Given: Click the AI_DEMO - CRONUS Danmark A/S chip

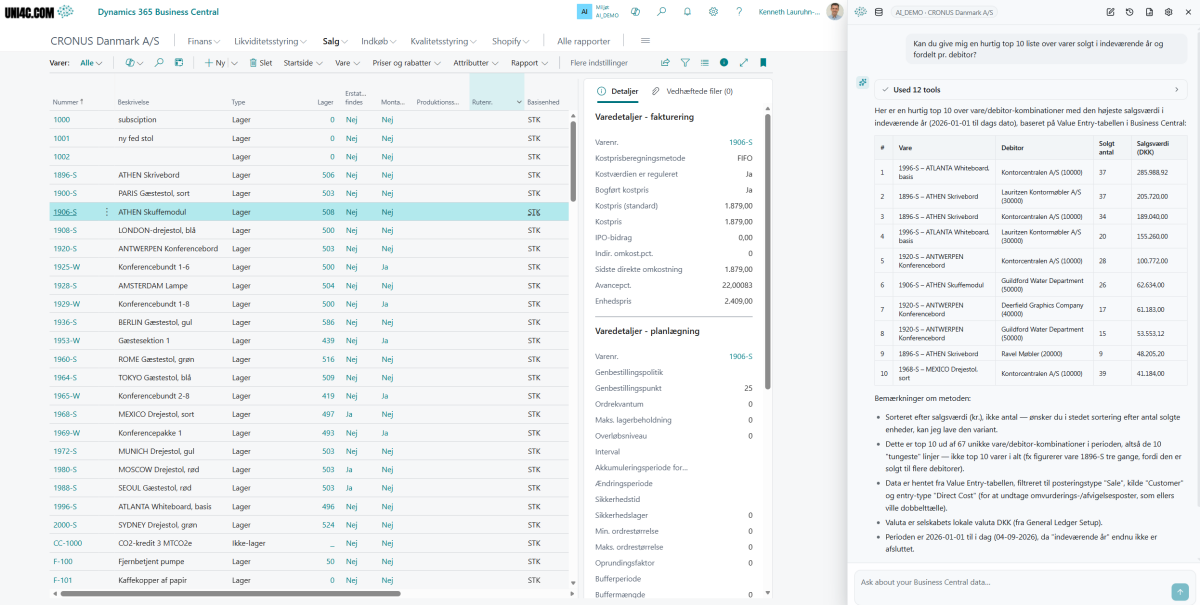Looking at the screenshot, I should 942,12.
